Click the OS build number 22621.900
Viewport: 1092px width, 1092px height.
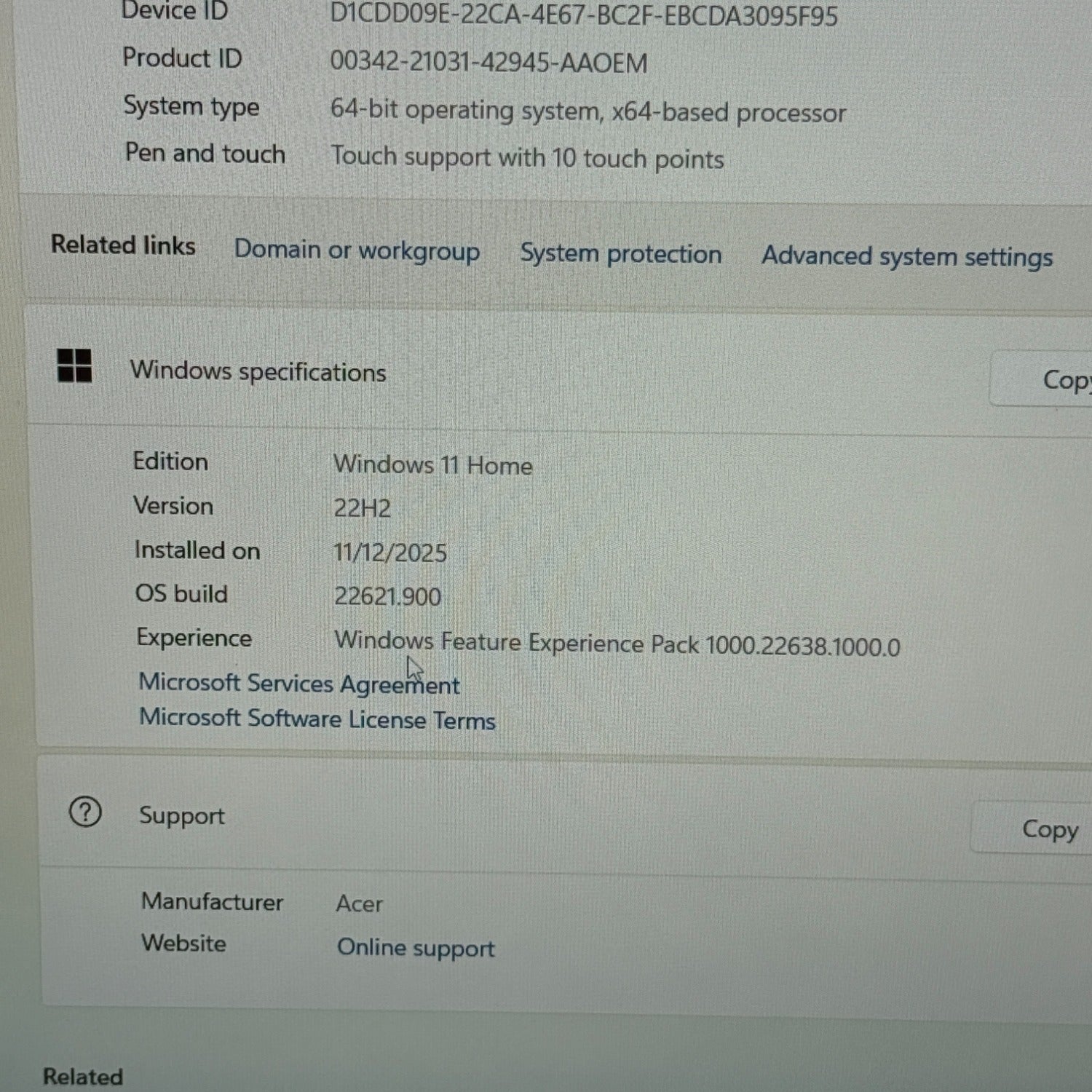click(387, 597)
